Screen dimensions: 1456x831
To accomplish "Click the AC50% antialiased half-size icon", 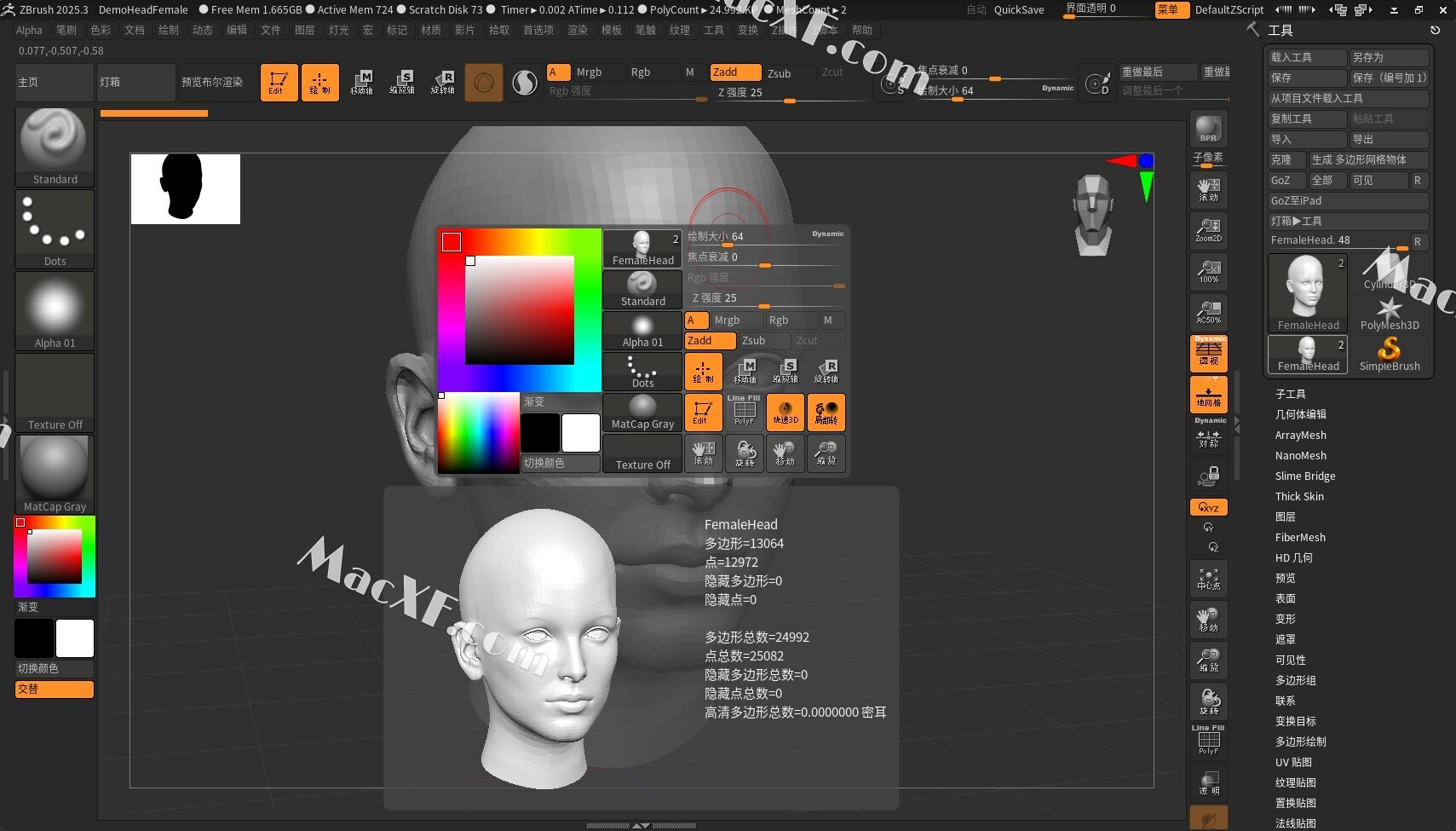I will tap(1208, 312).
